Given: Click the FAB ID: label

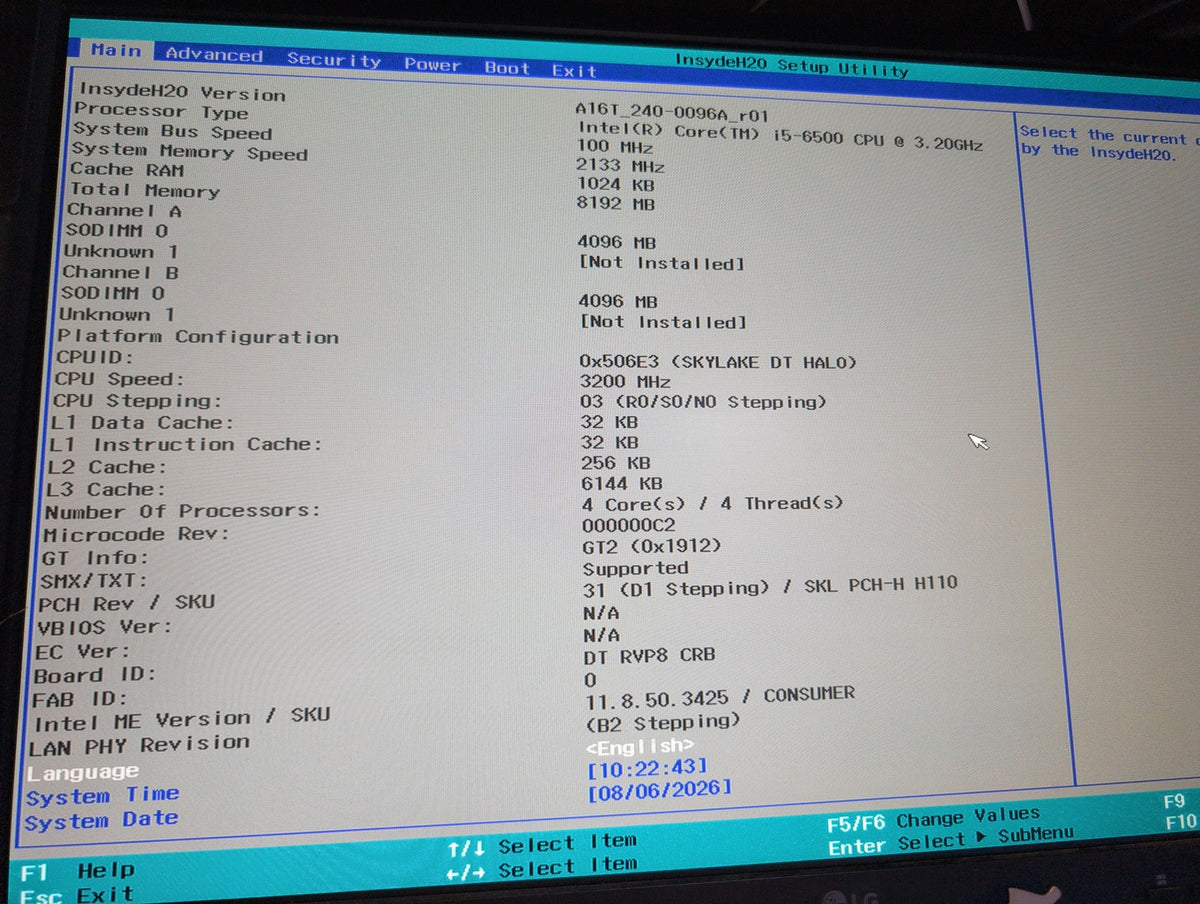Looking at the screenshot, I should point(80,699).
